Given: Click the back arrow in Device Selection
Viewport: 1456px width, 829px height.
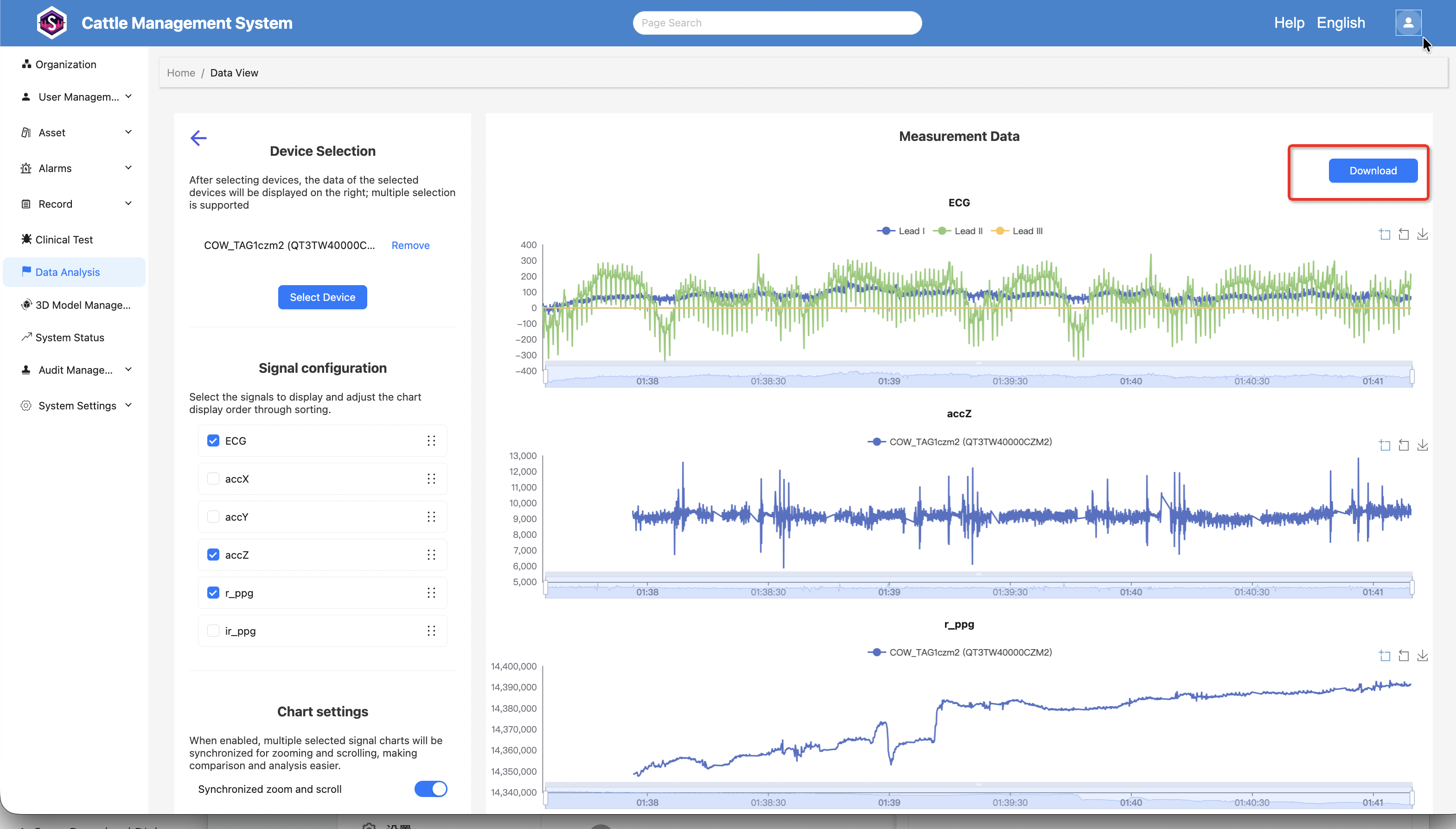Looking at the screenshot, I should pos(198,138).
